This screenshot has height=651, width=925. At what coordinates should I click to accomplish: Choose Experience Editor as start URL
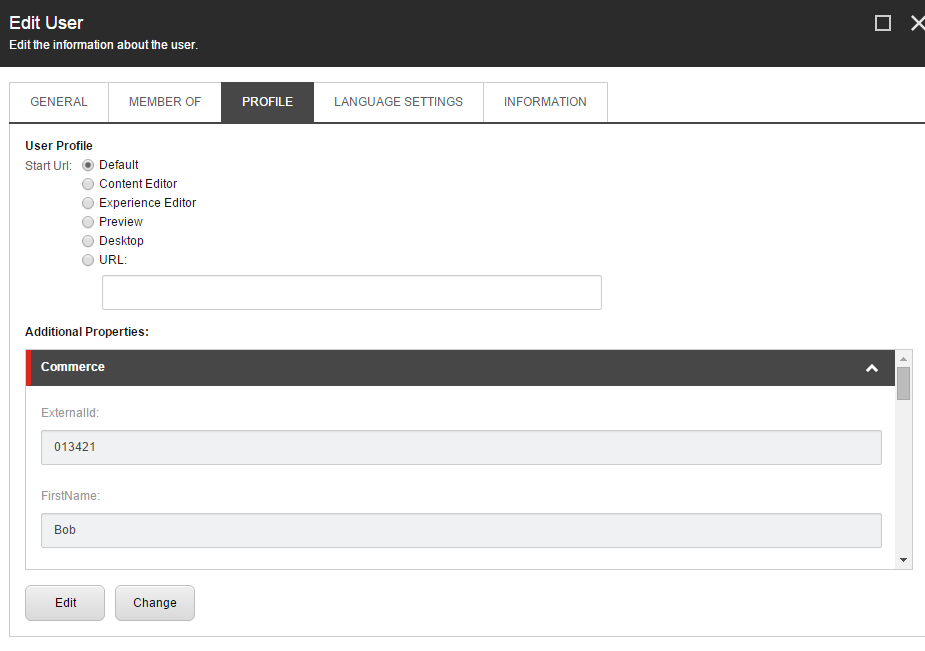(x=88, y=203)
